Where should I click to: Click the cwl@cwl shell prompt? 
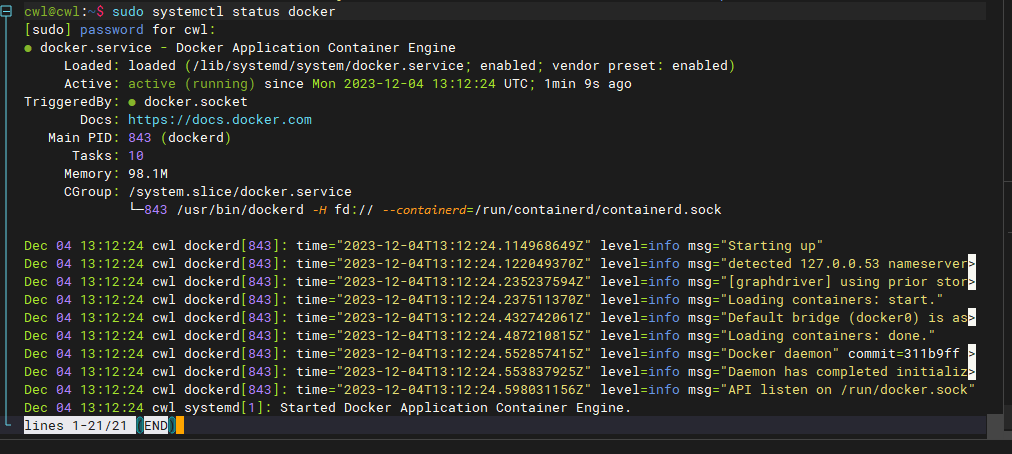point(65,12)
